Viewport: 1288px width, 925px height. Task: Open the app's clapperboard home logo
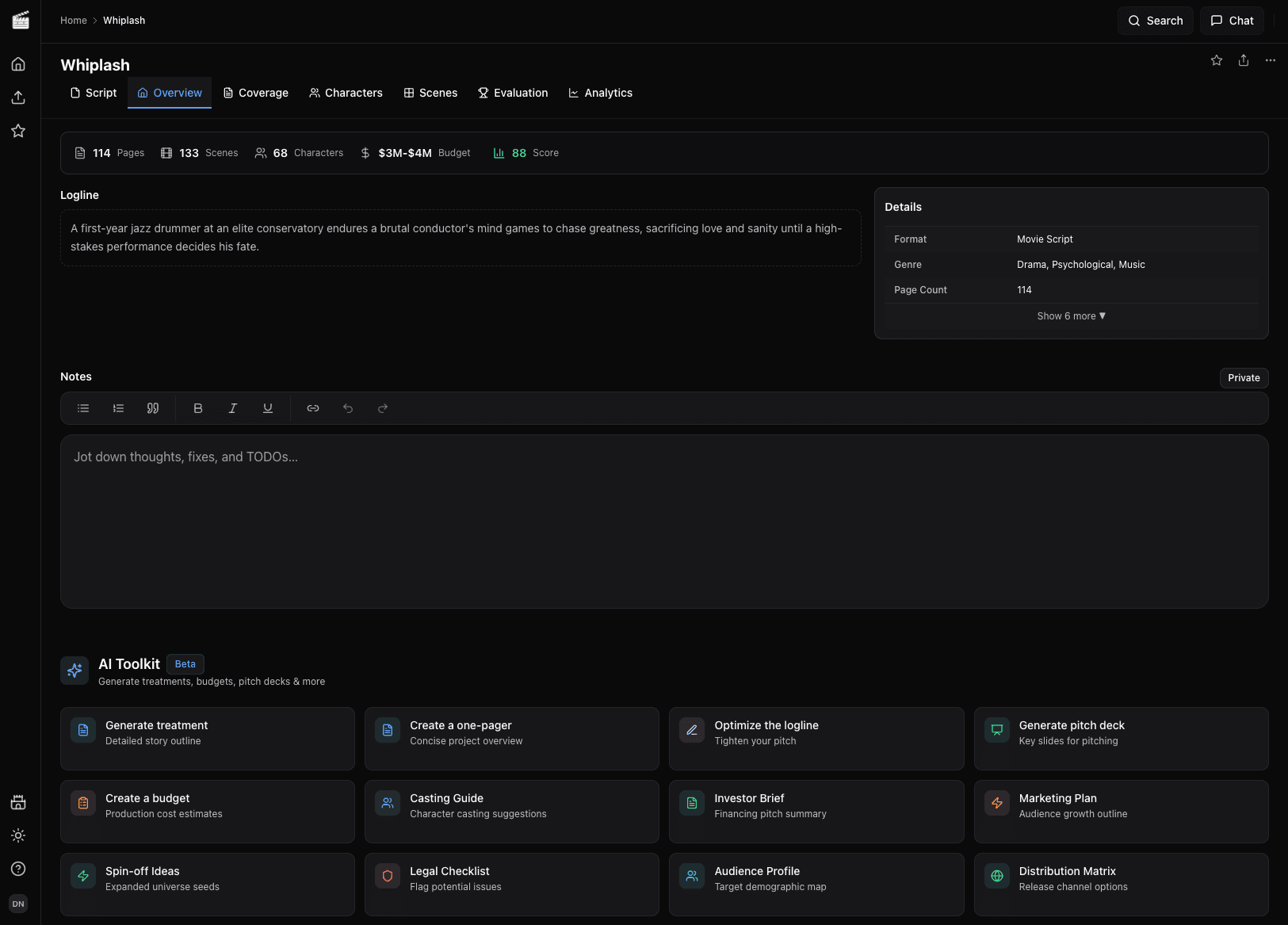20,20
